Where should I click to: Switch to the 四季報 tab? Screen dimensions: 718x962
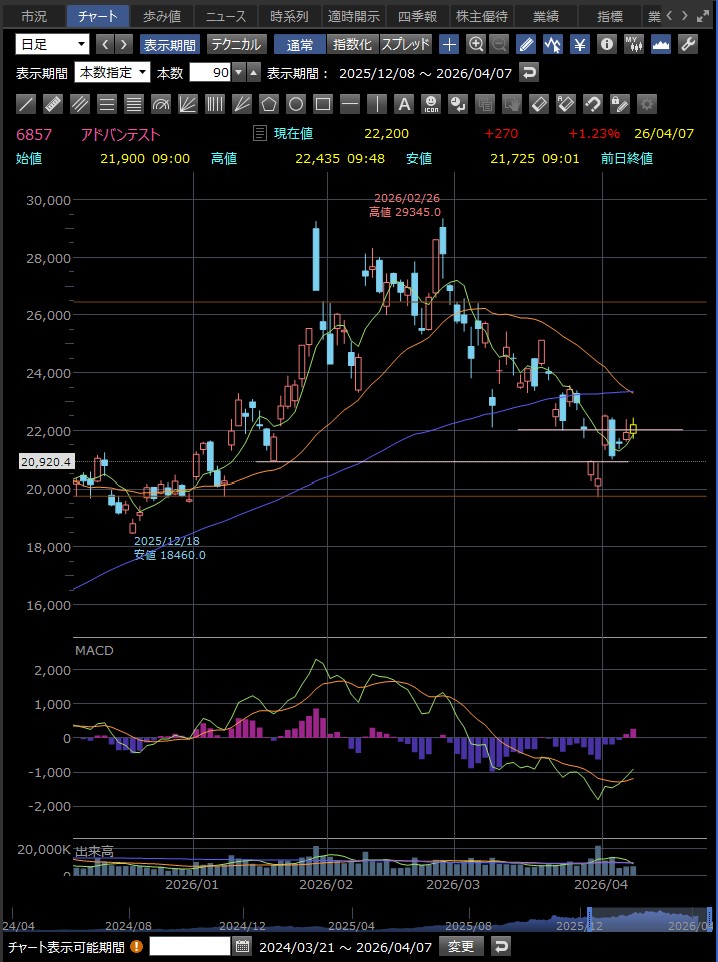pos(417,16)
